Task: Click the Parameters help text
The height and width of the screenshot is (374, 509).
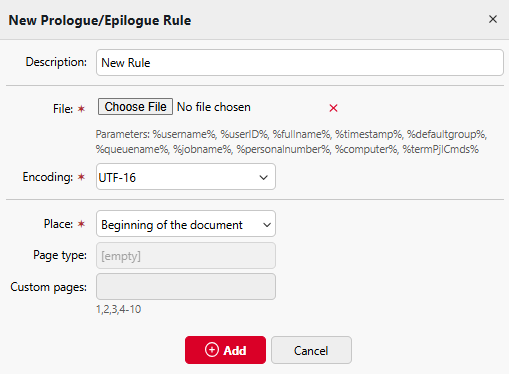Action: click(x=291, y=142)
